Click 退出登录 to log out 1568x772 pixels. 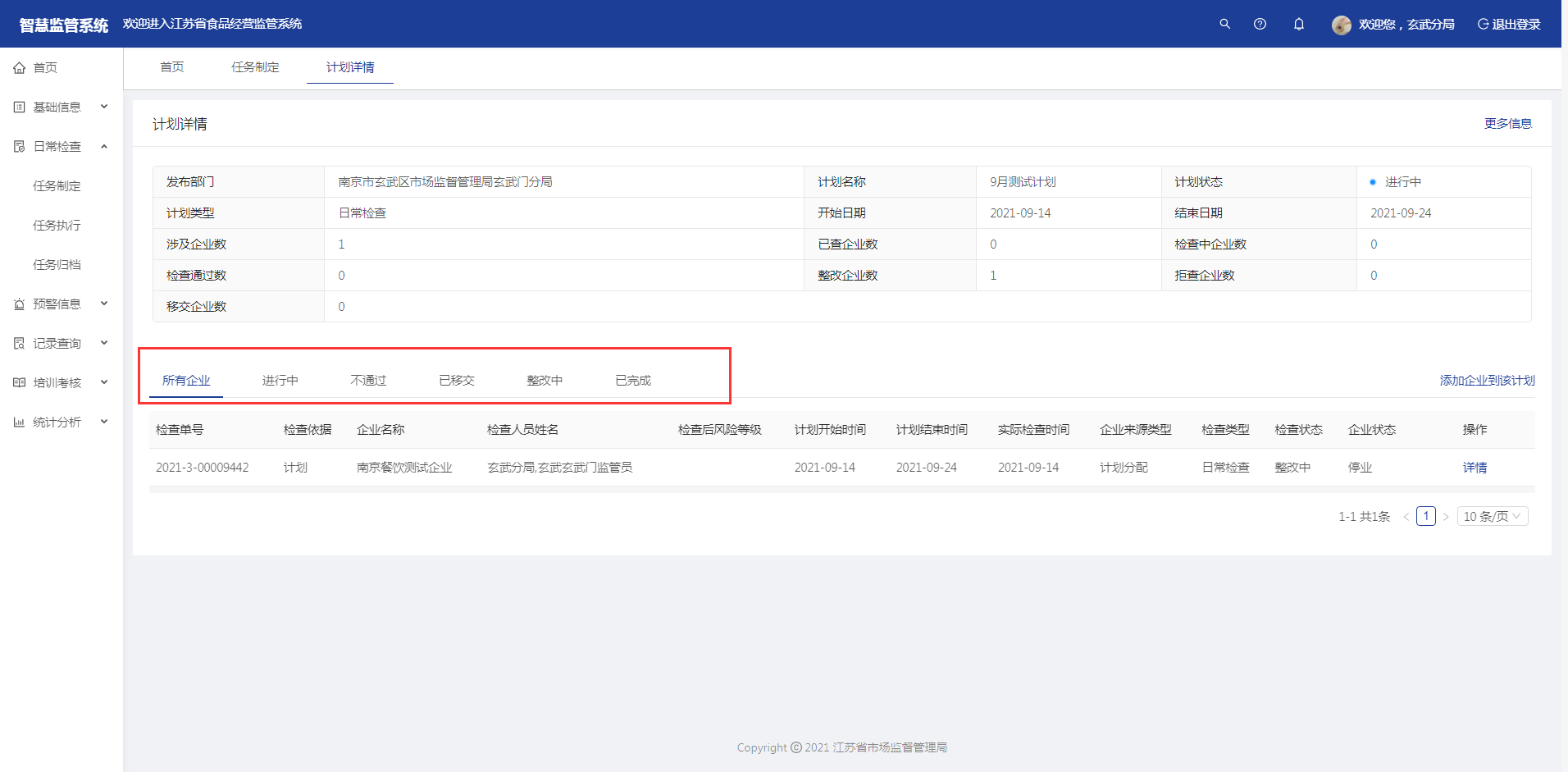[x=1509, y=25]
